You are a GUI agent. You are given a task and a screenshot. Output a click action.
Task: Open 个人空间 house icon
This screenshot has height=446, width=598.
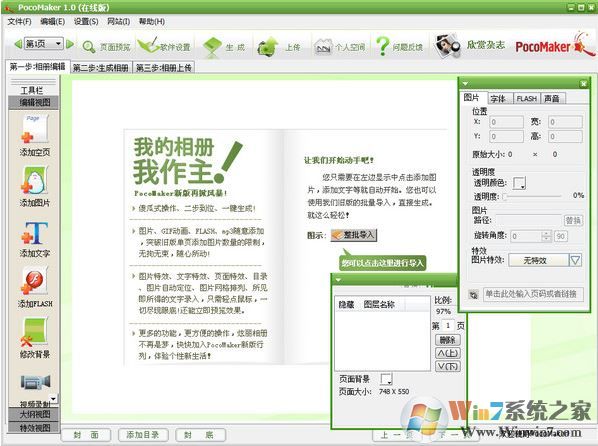[x=323, y=47]
